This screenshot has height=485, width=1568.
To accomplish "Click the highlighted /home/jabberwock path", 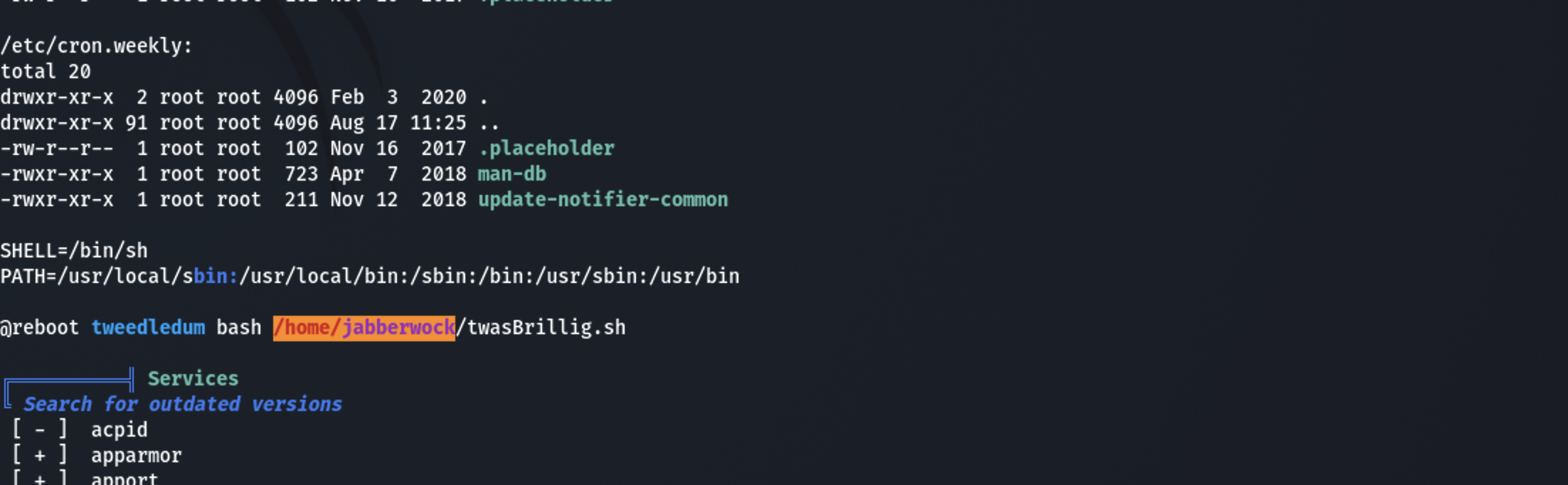I will (x=364, y=328).
